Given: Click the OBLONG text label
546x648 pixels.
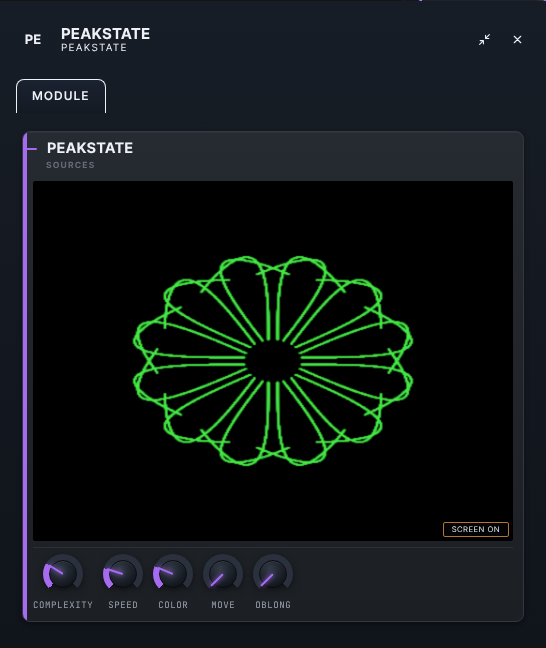Looking at the screenshot, I should coord(273,605).
